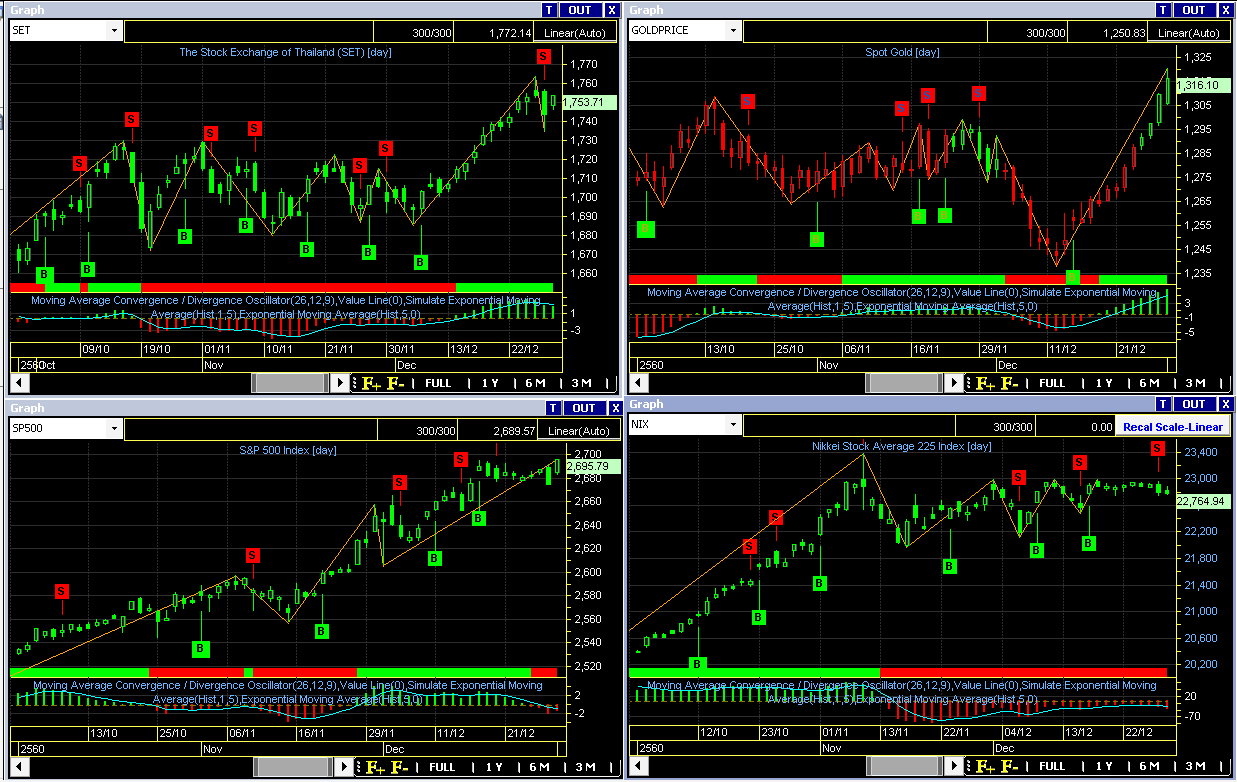Select FULL range in GOLDPRICE graph
This screenshot has width=1237, height=782.
pos(1053,383)
